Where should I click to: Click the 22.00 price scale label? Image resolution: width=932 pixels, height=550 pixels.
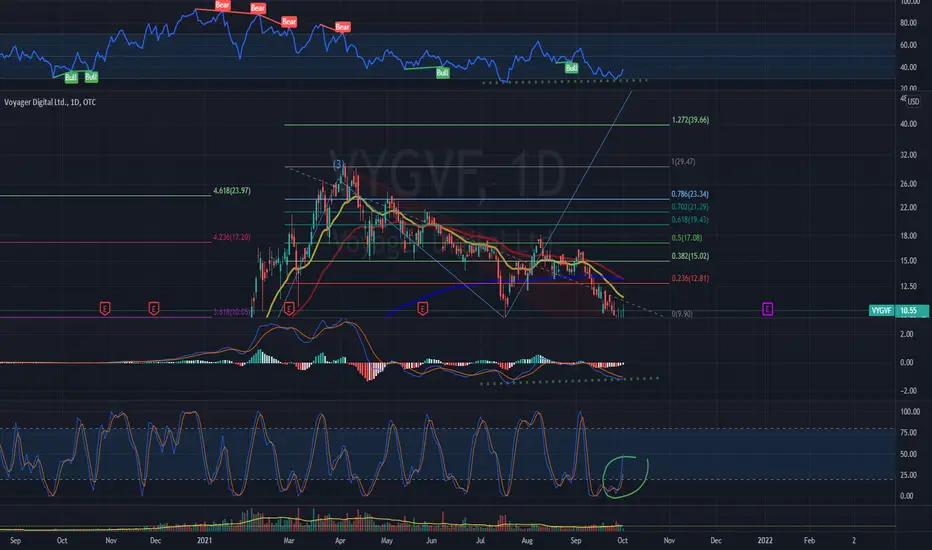pos(908,208)
